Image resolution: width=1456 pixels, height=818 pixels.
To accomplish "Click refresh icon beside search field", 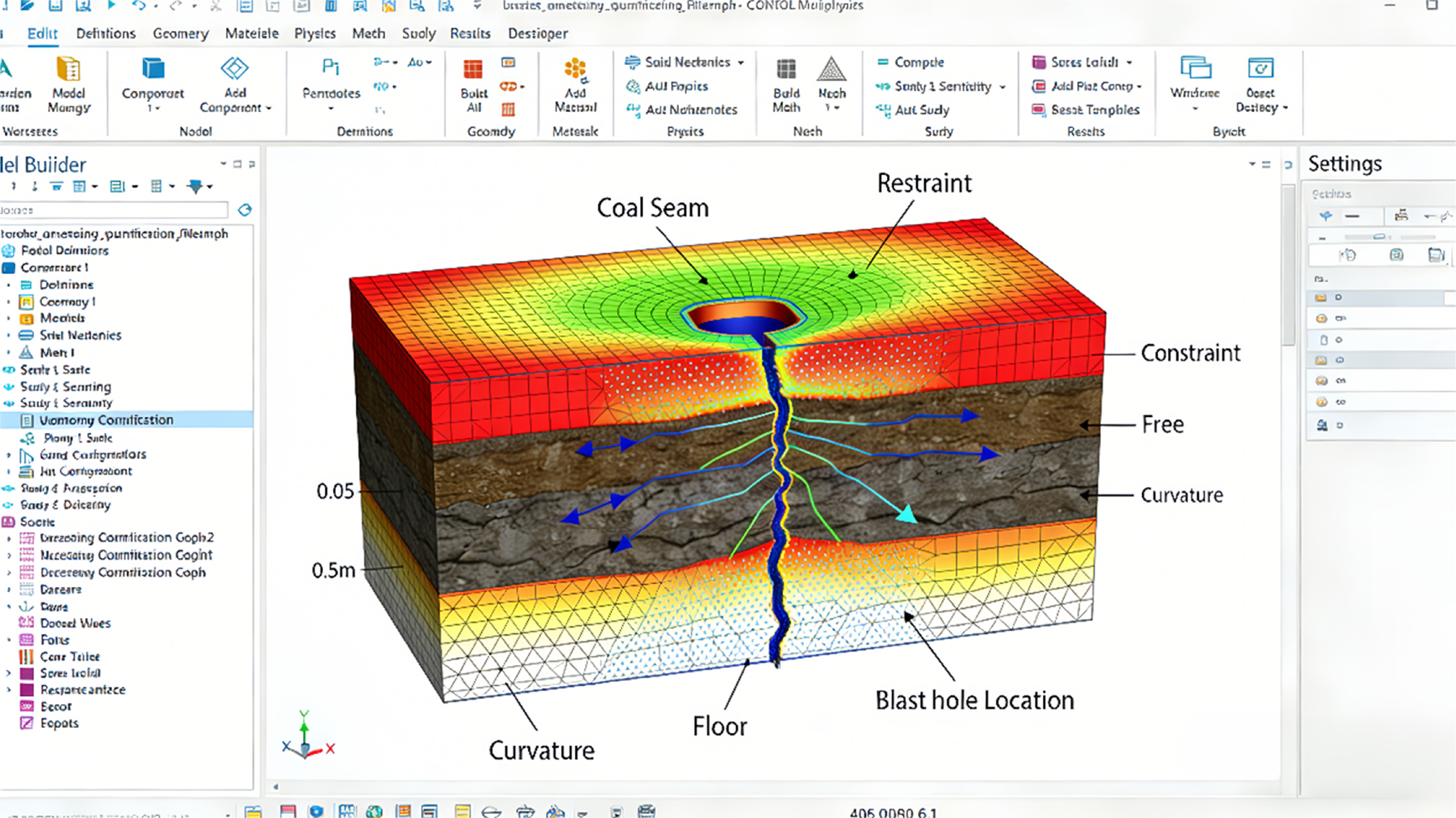I will pos(245,210).
